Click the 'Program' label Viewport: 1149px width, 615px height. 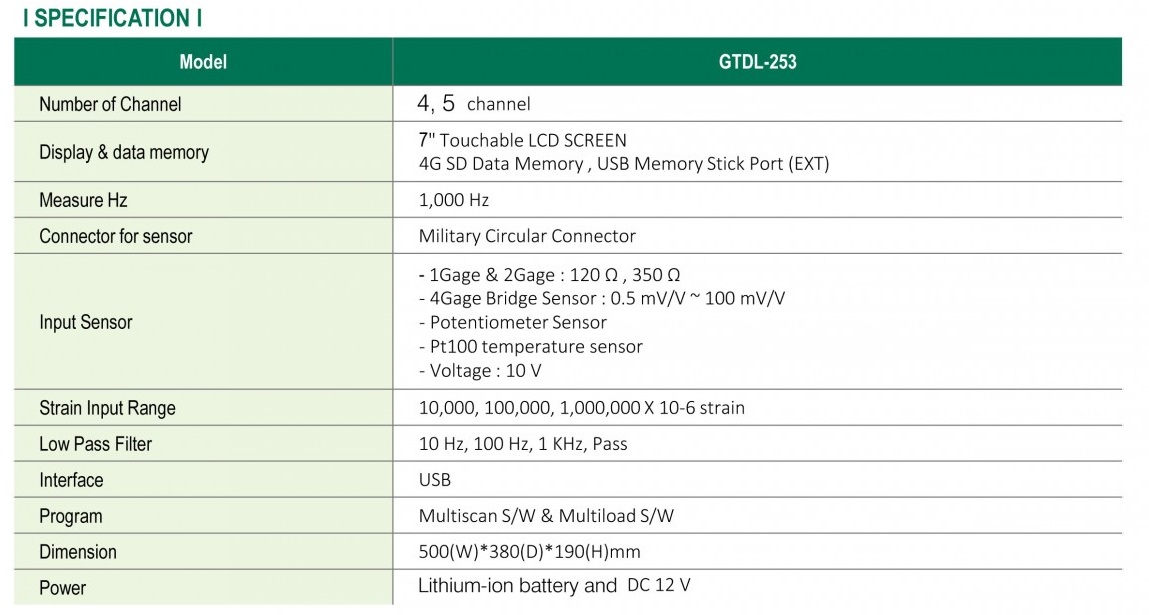70,517
